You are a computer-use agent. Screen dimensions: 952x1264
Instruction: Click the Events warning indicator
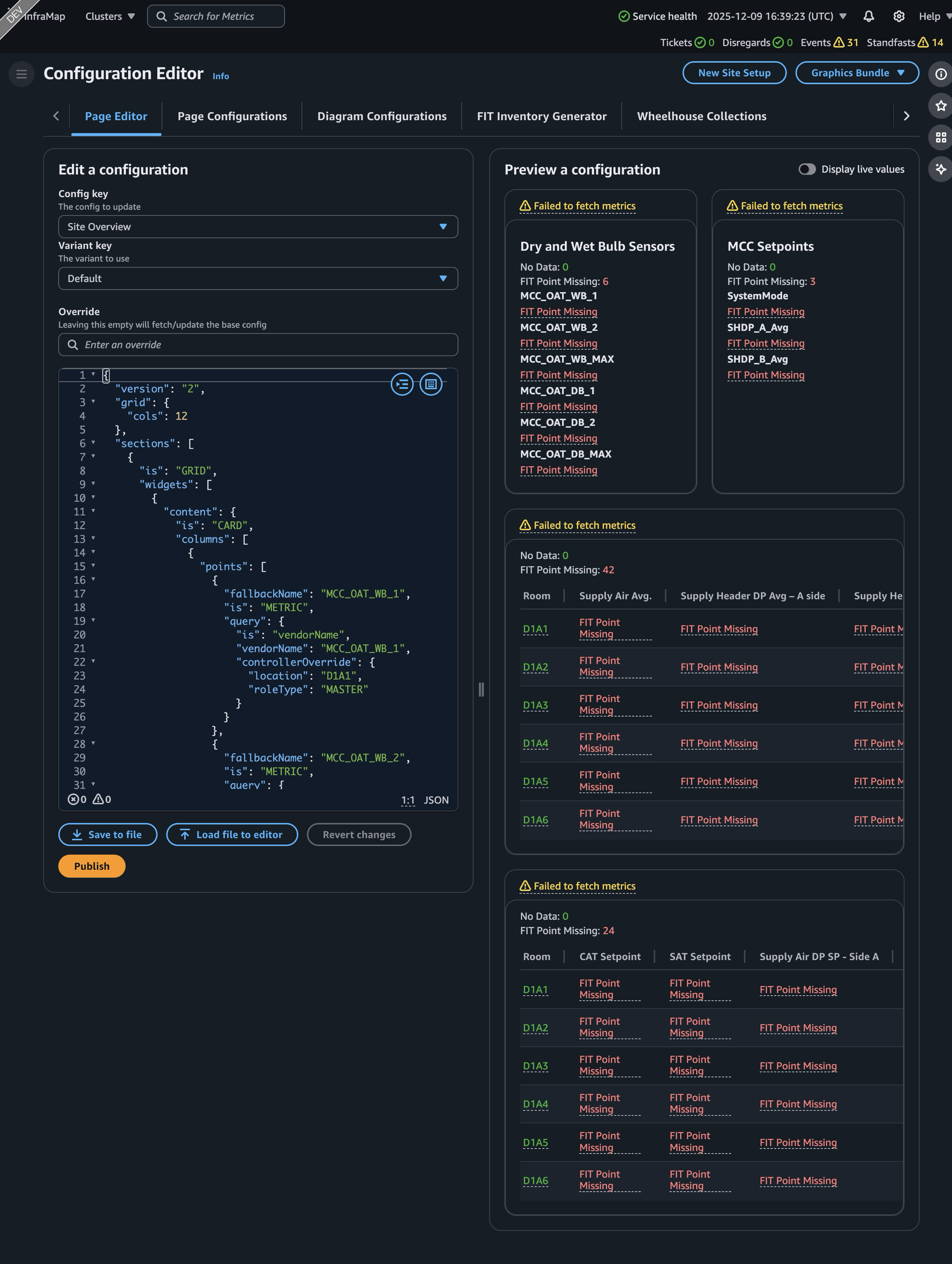(x=829, y=42)
